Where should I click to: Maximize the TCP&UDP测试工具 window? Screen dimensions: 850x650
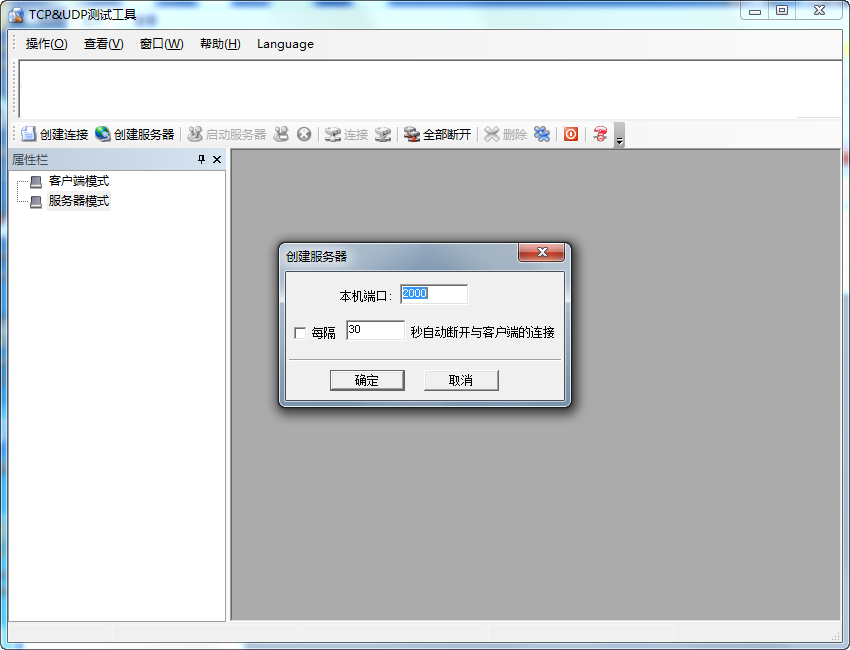pos(782,11)
